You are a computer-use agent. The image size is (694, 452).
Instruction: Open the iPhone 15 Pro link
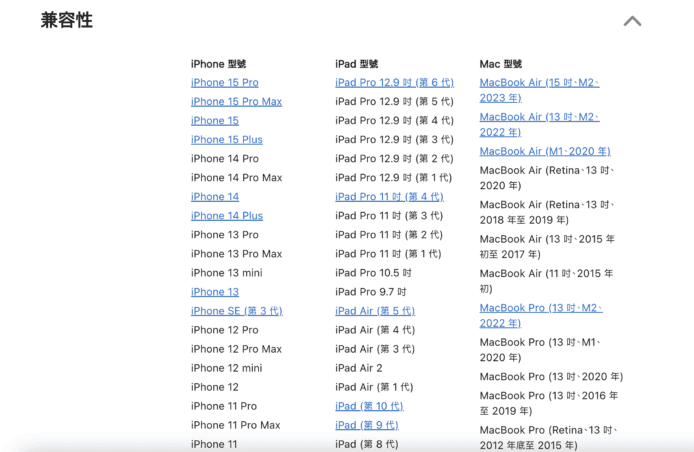pyautogui.click(x=224, y=83)
